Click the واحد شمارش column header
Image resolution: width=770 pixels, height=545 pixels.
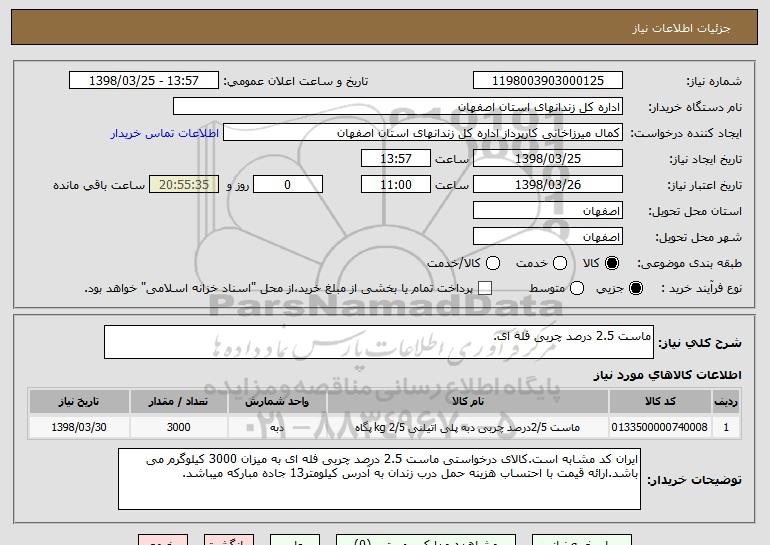point(277,402)
